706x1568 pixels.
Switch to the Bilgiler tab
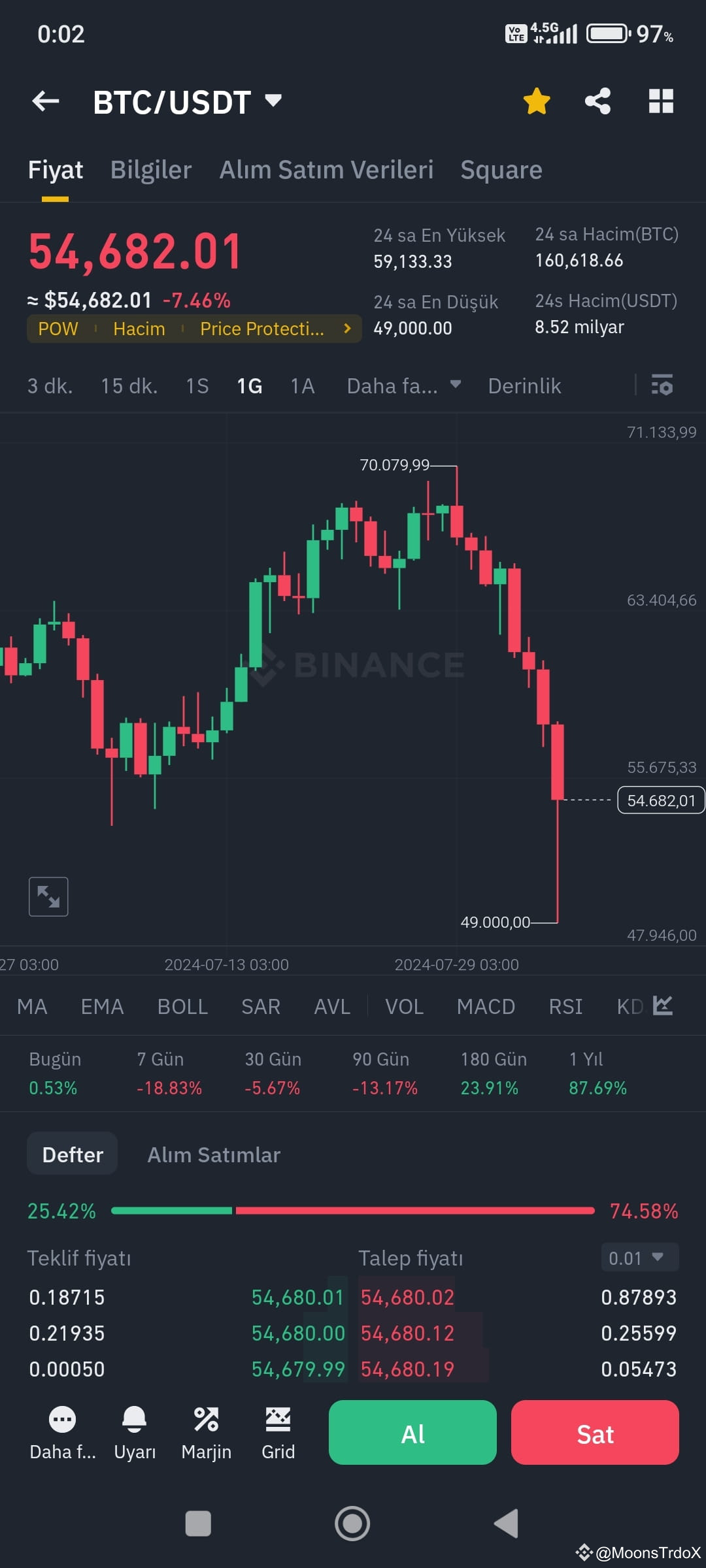(x=150, y=169)
